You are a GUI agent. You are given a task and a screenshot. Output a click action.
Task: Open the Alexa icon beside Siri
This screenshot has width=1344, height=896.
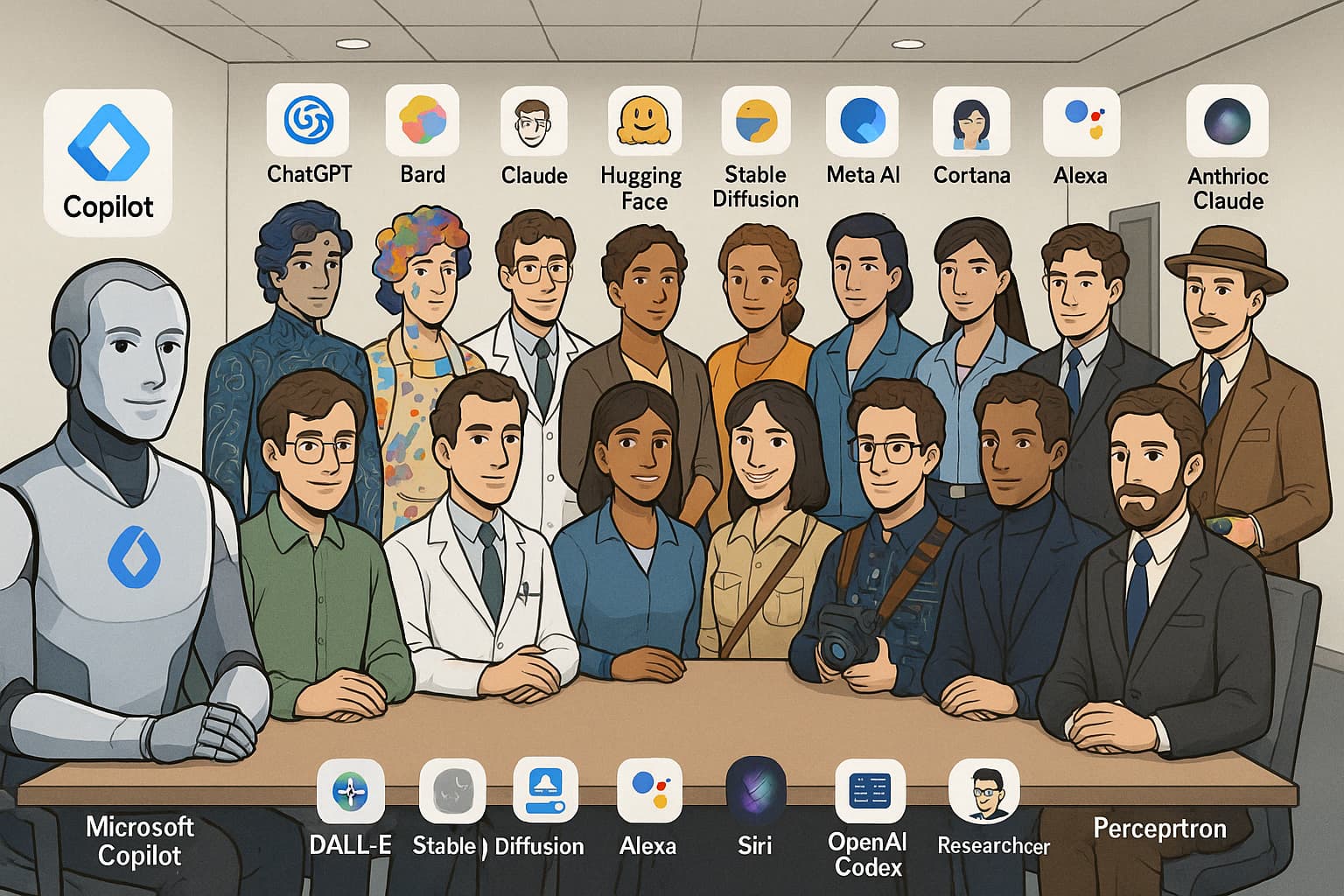(649, 791)
